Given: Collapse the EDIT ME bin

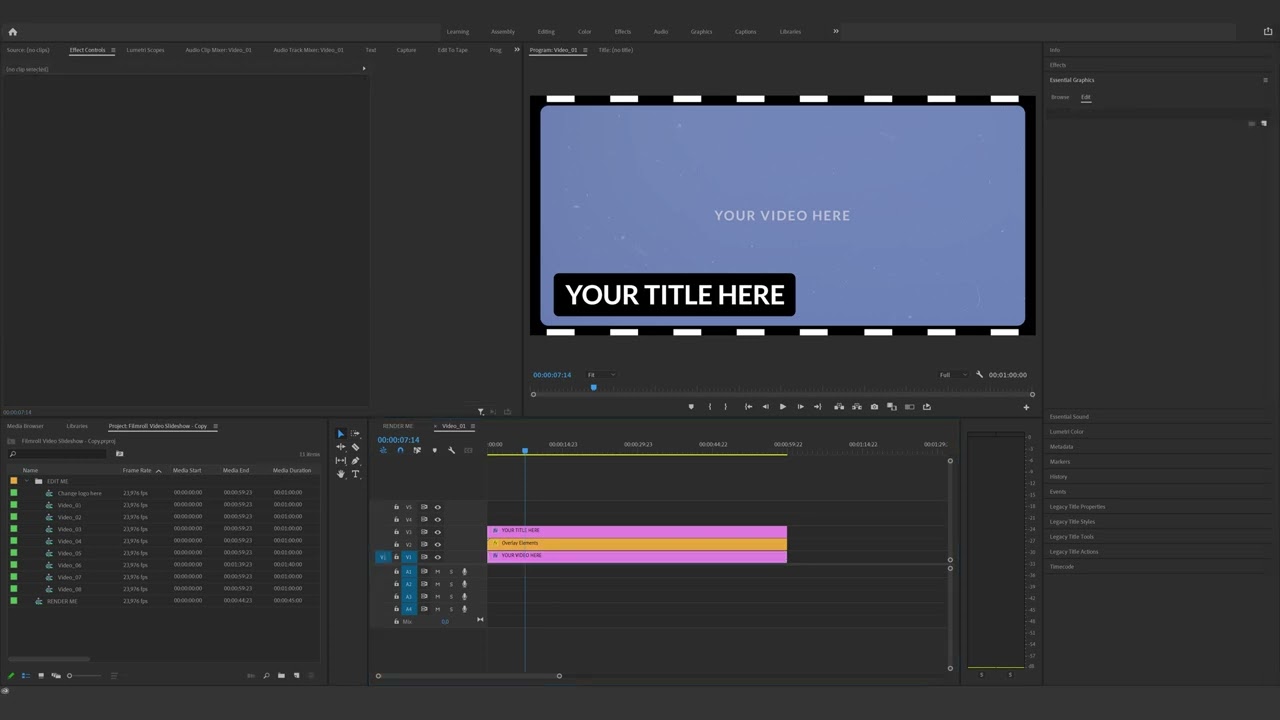Looking at the screenshot, I should [x=27, y=481].
